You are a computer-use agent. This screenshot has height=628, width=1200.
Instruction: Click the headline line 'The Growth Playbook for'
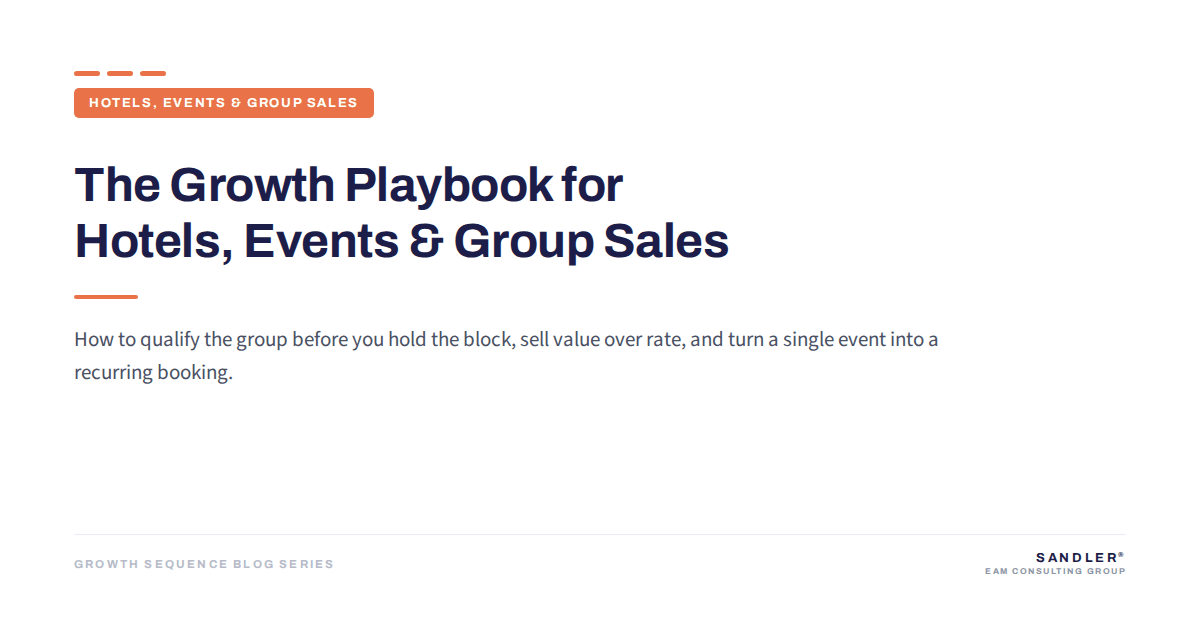point(349,185)
